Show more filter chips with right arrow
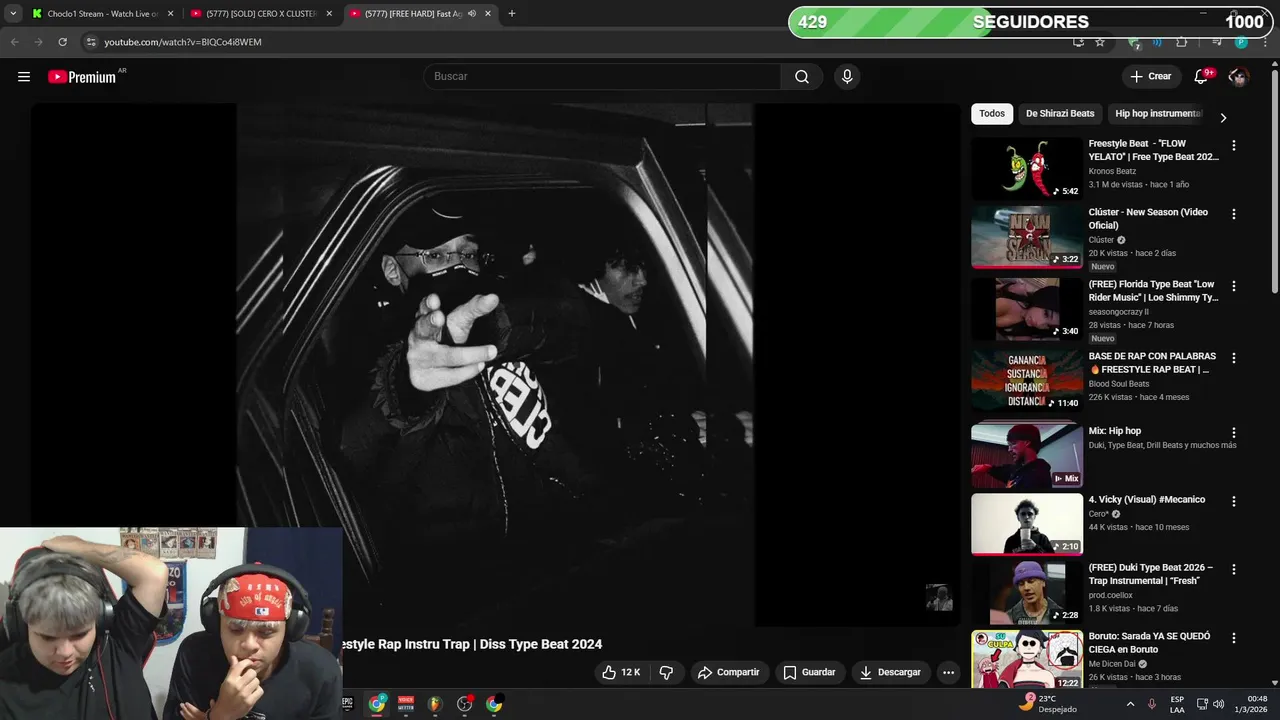The image size is (1280, 720). 1222,117
